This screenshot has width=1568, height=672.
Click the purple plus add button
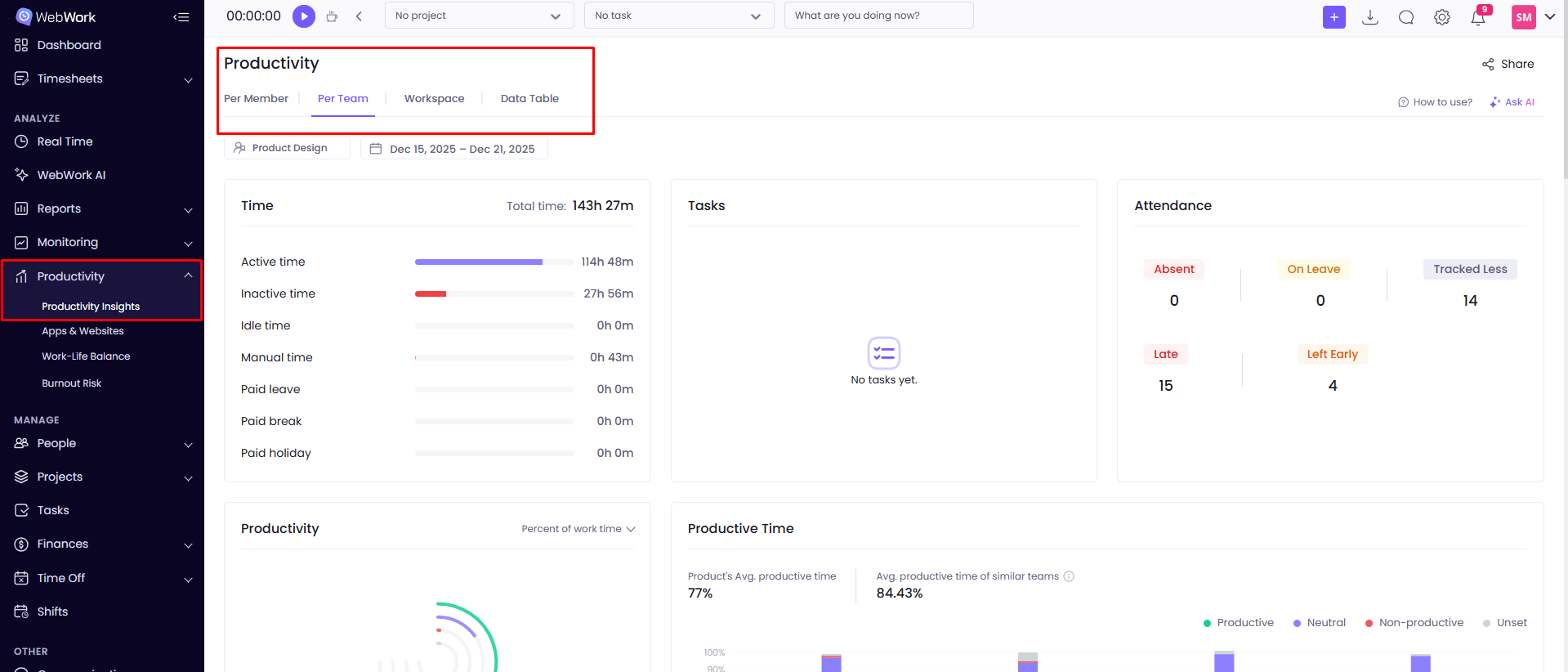1333,17
